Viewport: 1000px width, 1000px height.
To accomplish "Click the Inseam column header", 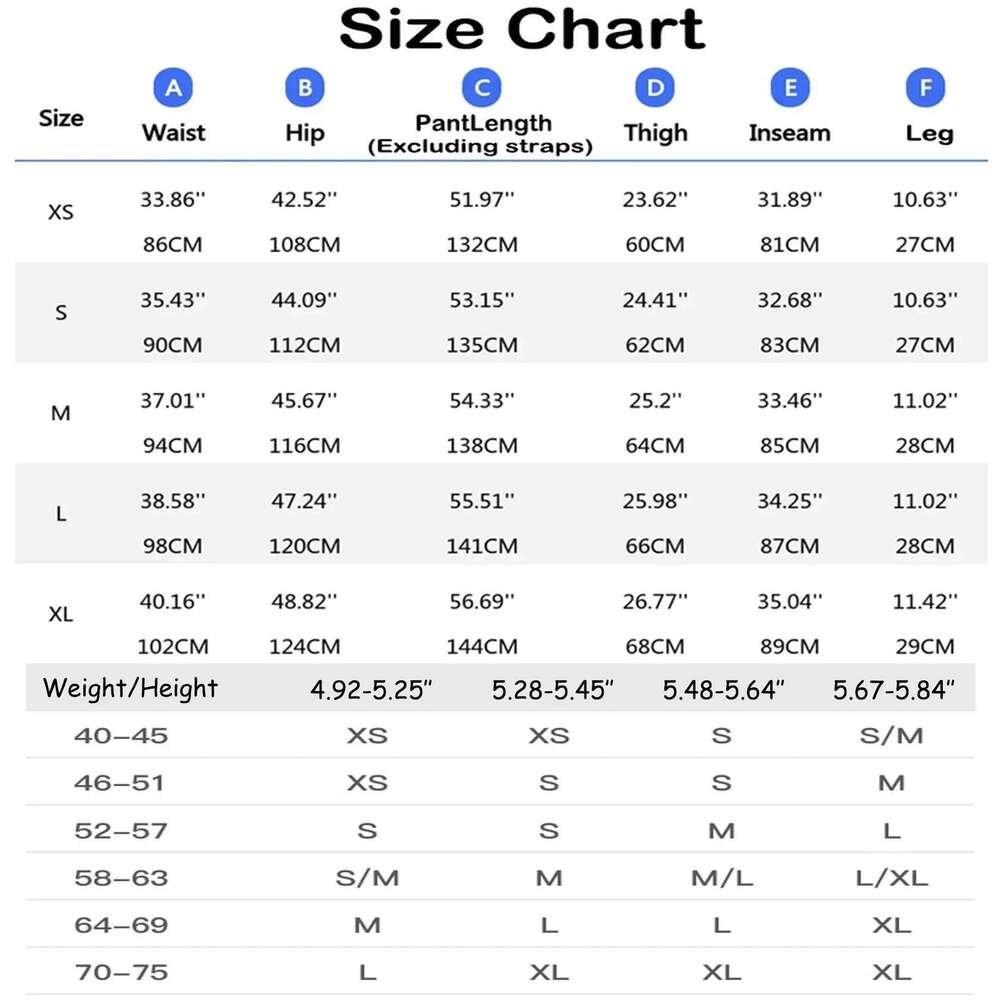I will point(790,133).
